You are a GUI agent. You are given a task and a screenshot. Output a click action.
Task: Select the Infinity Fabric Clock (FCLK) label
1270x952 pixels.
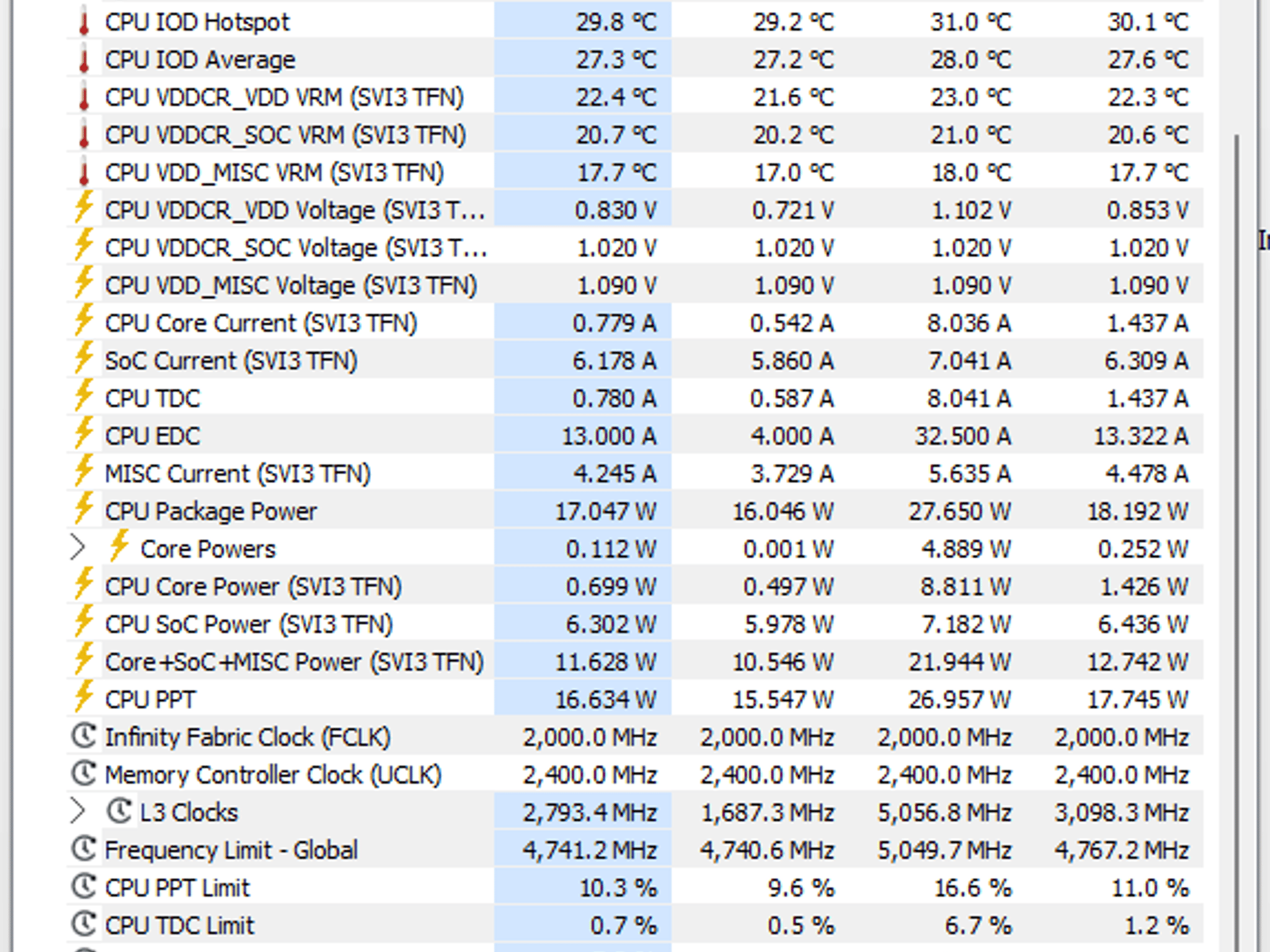pyautogui.click(x=248, y=738)
